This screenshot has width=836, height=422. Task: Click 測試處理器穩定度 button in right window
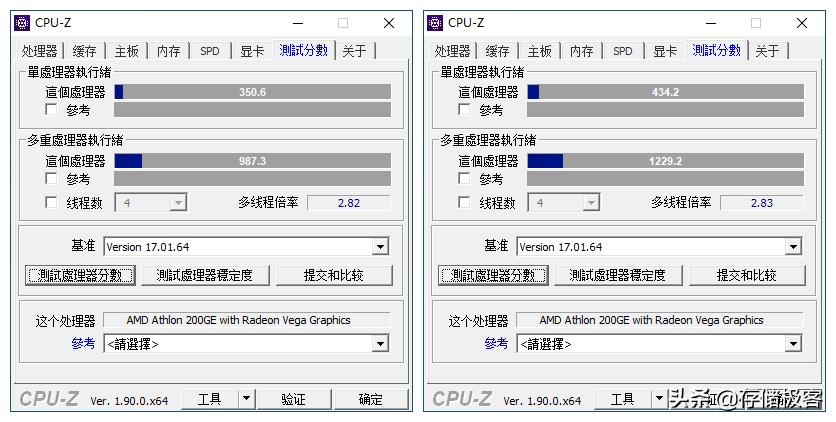coord(618,275)
